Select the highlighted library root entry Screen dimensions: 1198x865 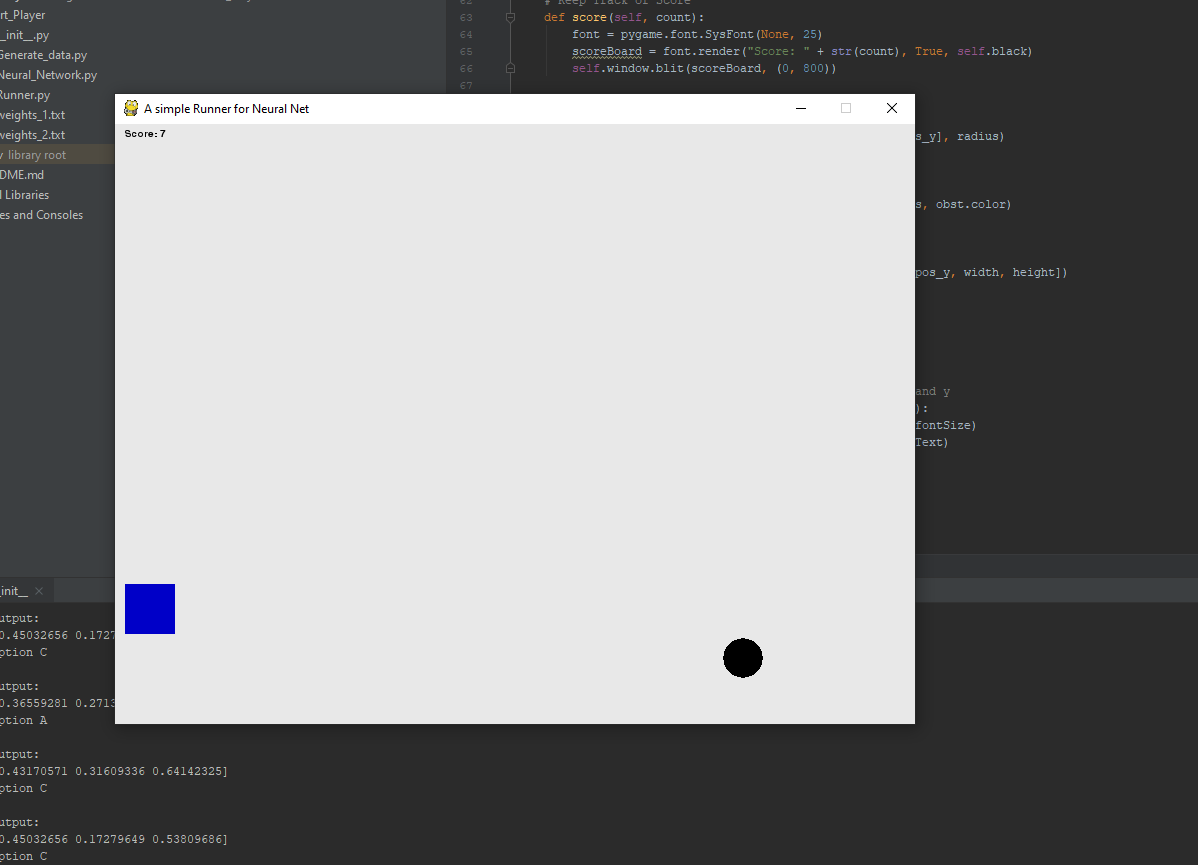(x=57, y=154)
